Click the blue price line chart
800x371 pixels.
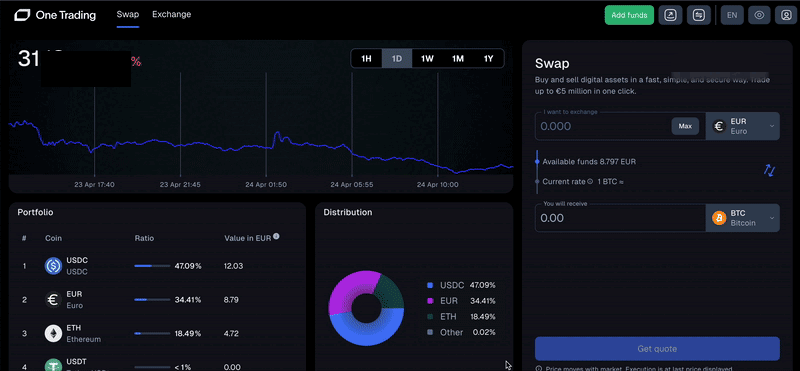[261, 146]
